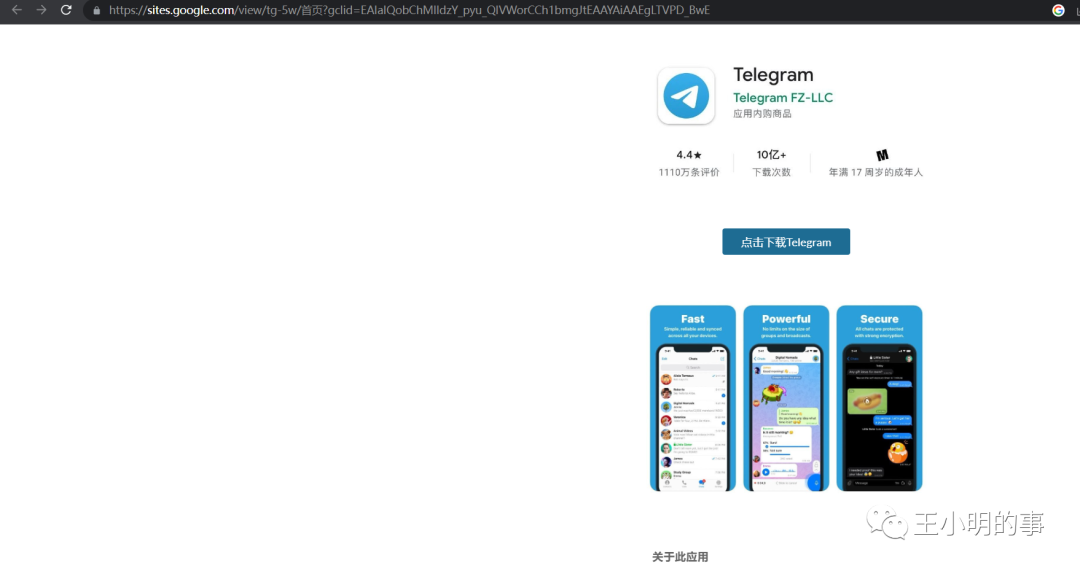Click the 应用内购商品 in-app purchases text
The image size is (1080, 571).
(x=762, y=114)
